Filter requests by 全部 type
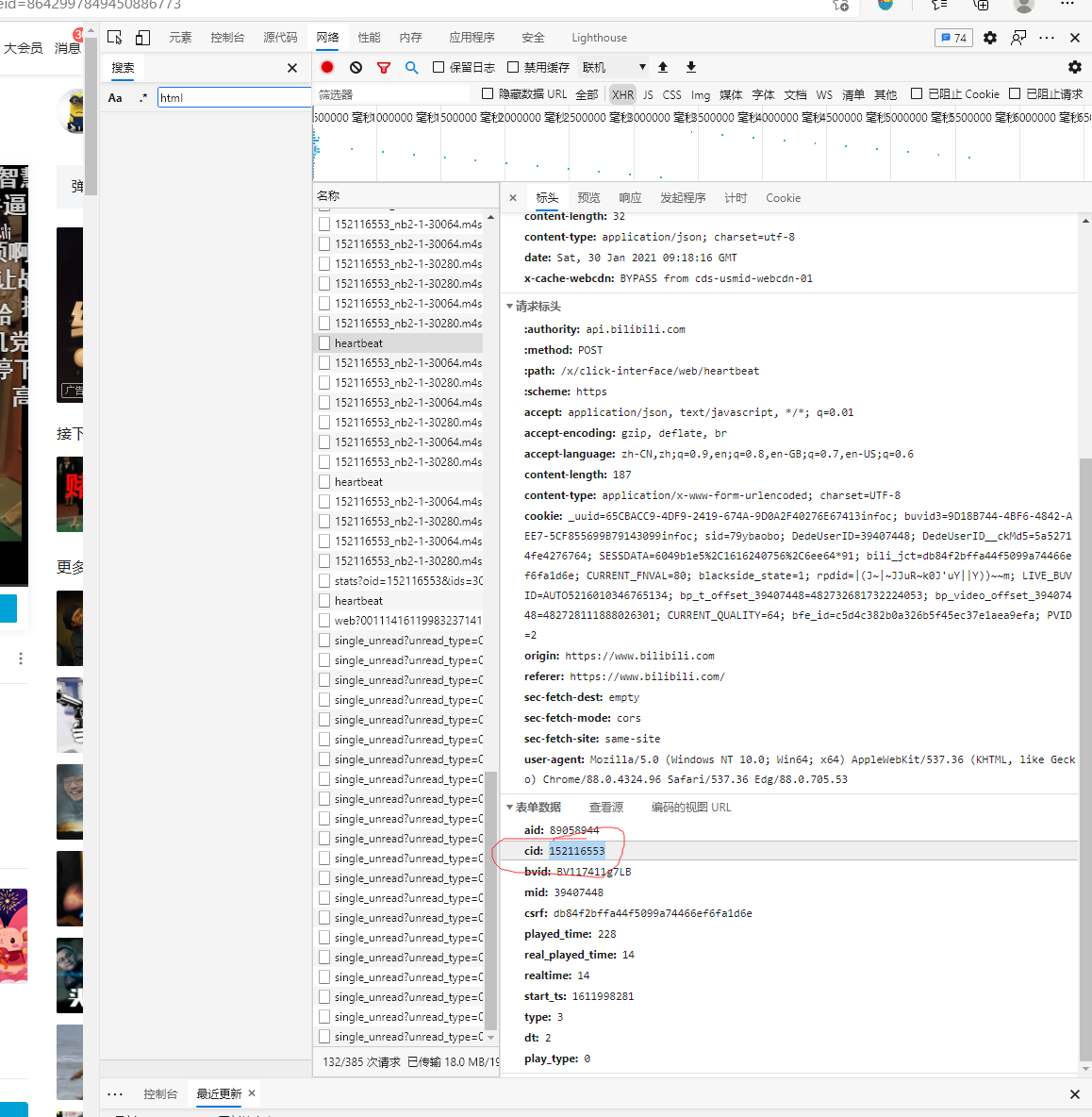1092x1117 pixels. click(x=587, y=94)
